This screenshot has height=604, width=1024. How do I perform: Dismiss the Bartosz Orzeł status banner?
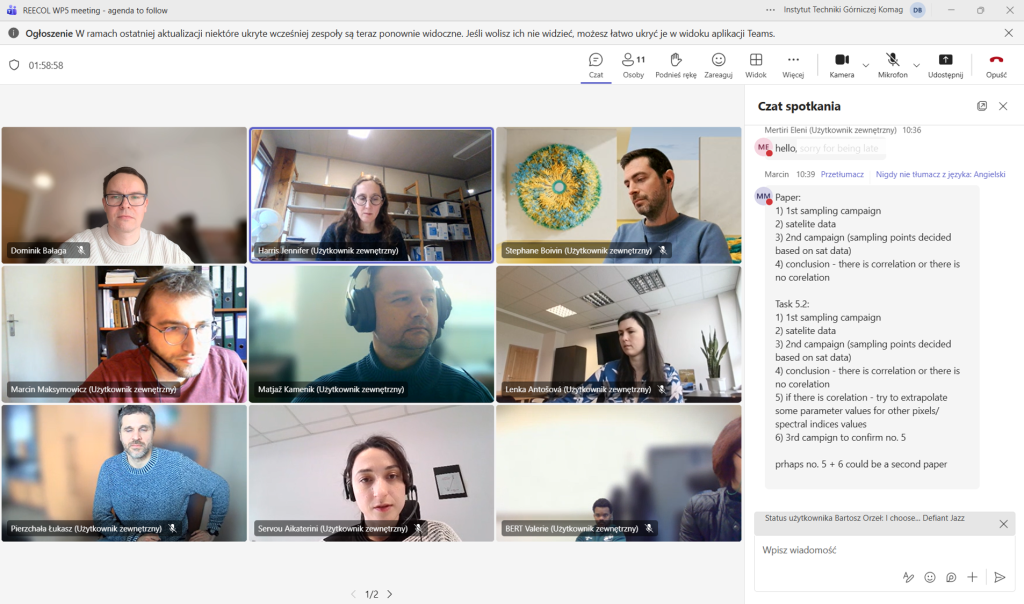pos(1003,524)
